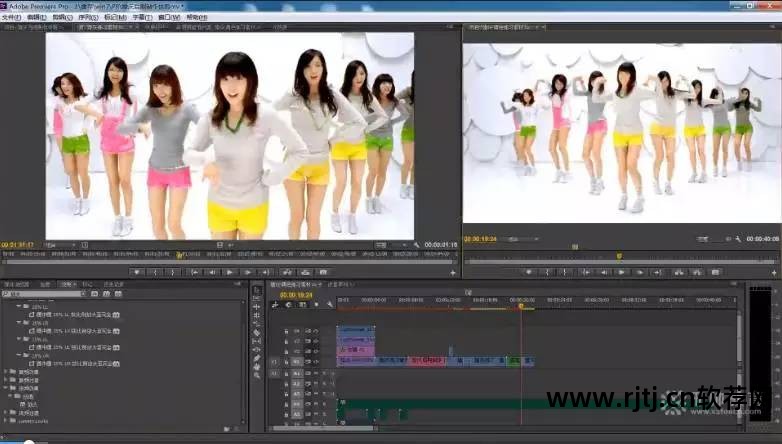
Task: Mark In point in the Source monitor
Action: 155,272
